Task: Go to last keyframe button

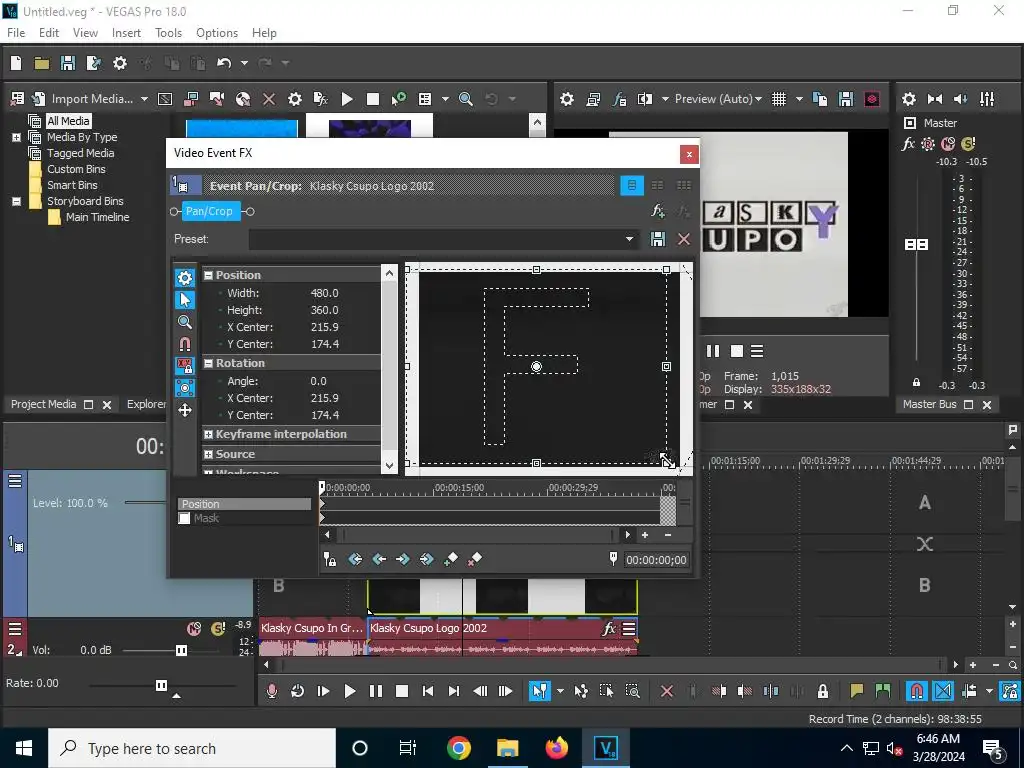Action: (426, 559)
